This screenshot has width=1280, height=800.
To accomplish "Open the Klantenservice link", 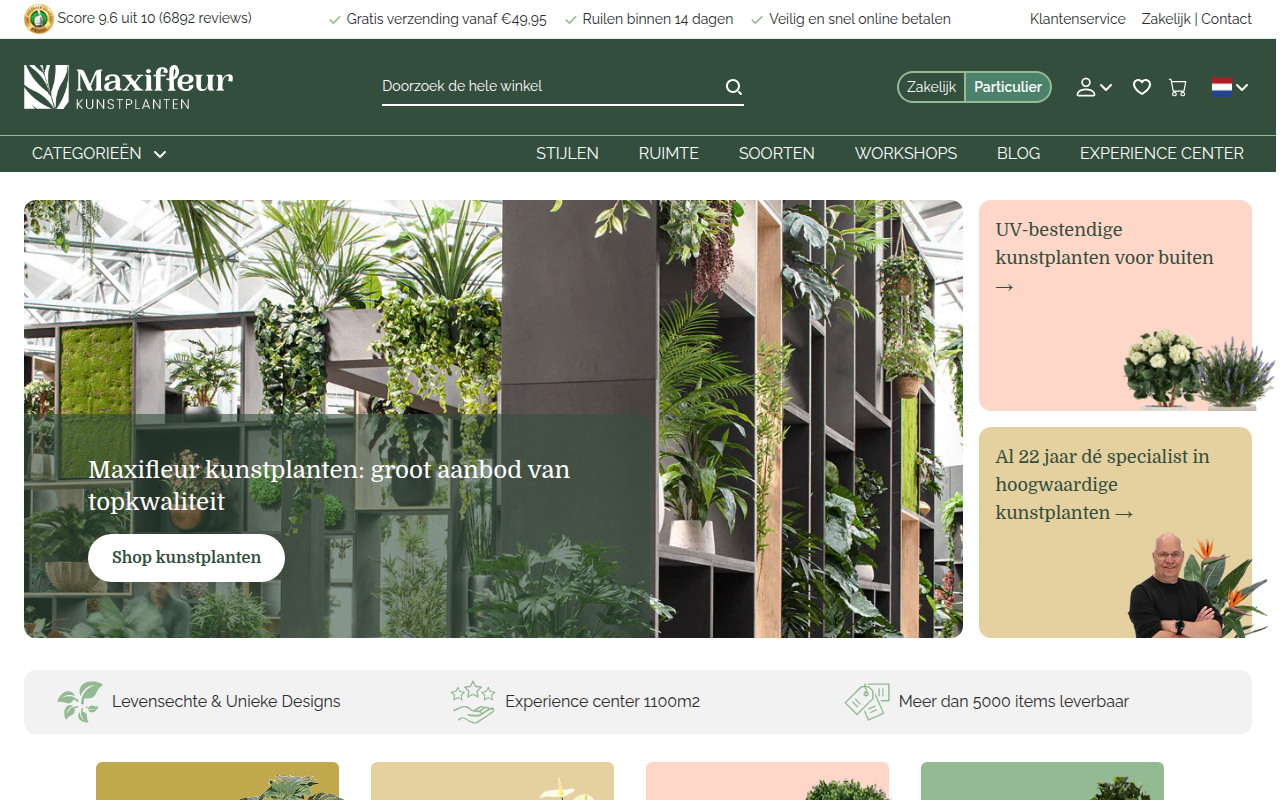I will [1077, 19].
